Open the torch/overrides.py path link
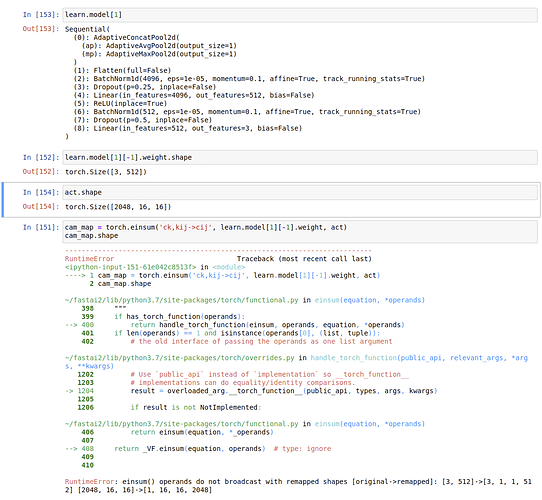542x500 pixels. [180, 358]
